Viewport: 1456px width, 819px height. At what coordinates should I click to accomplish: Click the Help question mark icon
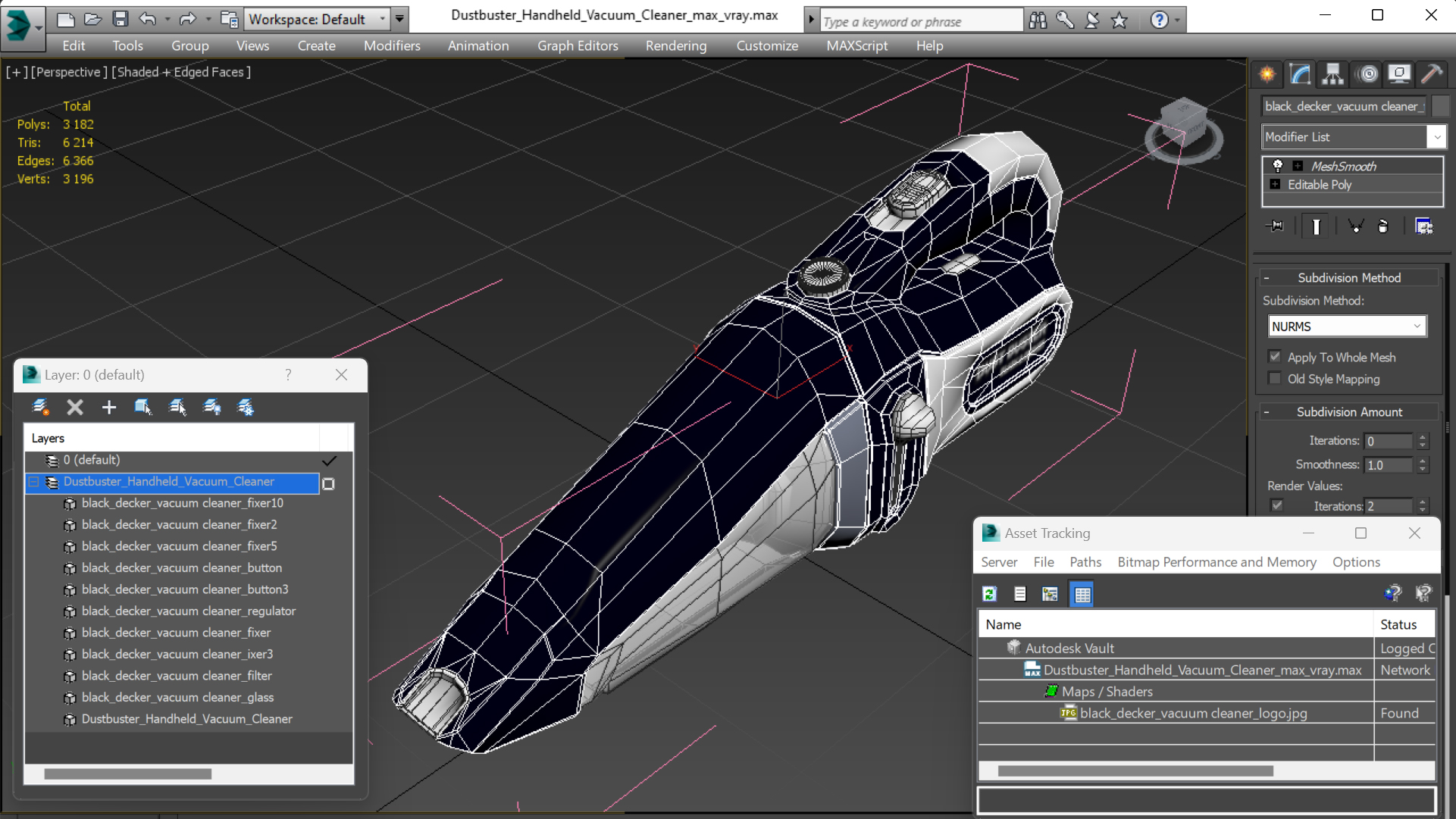(1159, 20)
